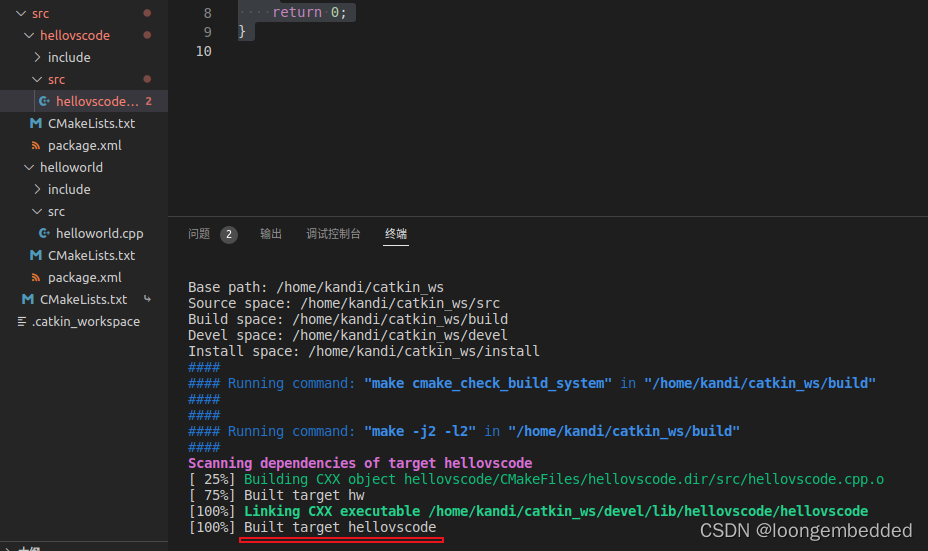Click the CMake icon of helloworld CMakeLists.txt
Image resolution: width=928 pixels, height=551 pixels.
point(36,255)
